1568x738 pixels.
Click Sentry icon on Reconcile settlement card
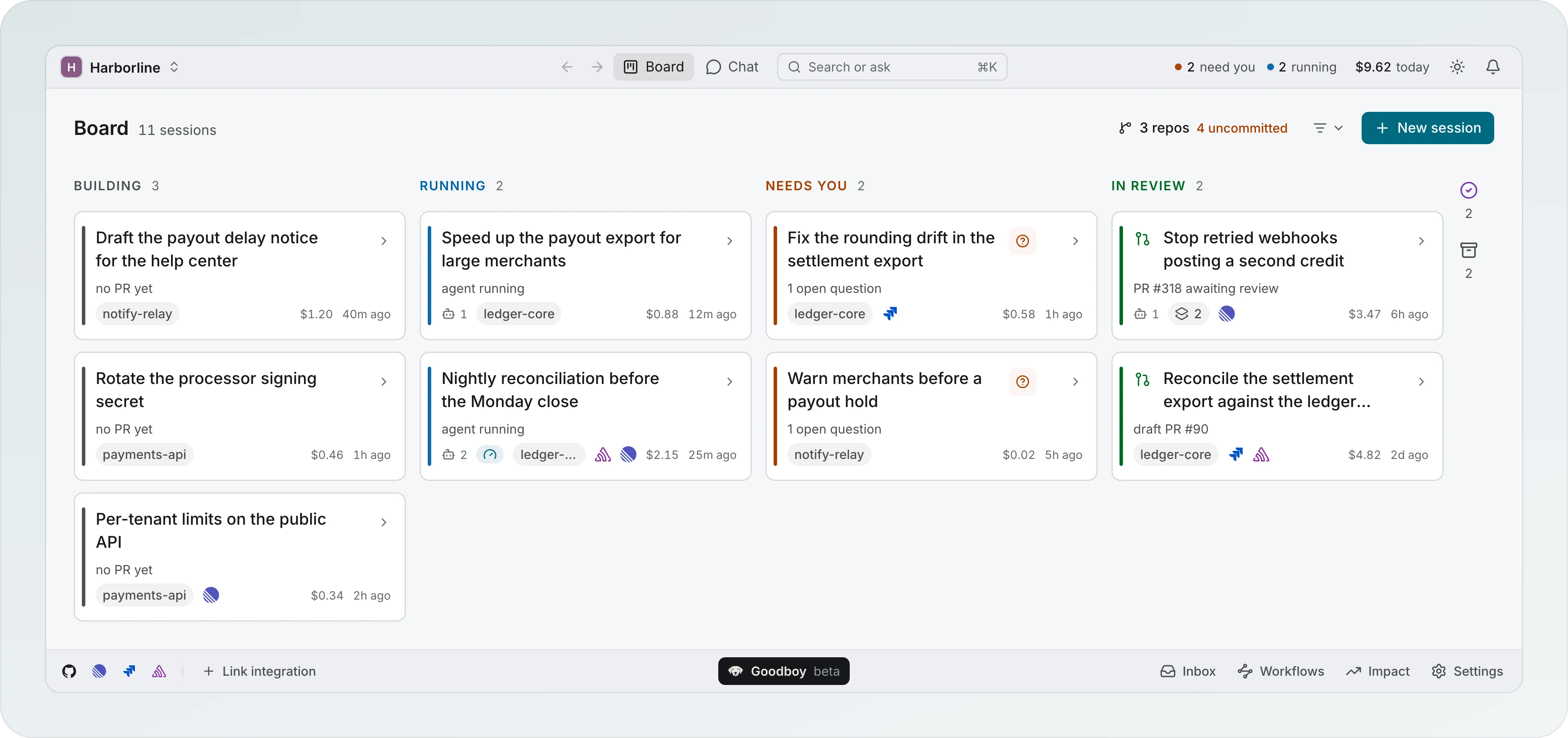tap(1261, 454)
